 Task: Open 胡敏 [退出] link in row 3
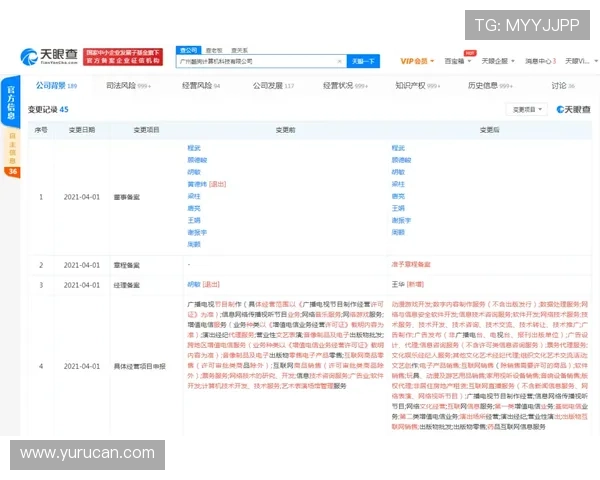(x=203, y=284)
